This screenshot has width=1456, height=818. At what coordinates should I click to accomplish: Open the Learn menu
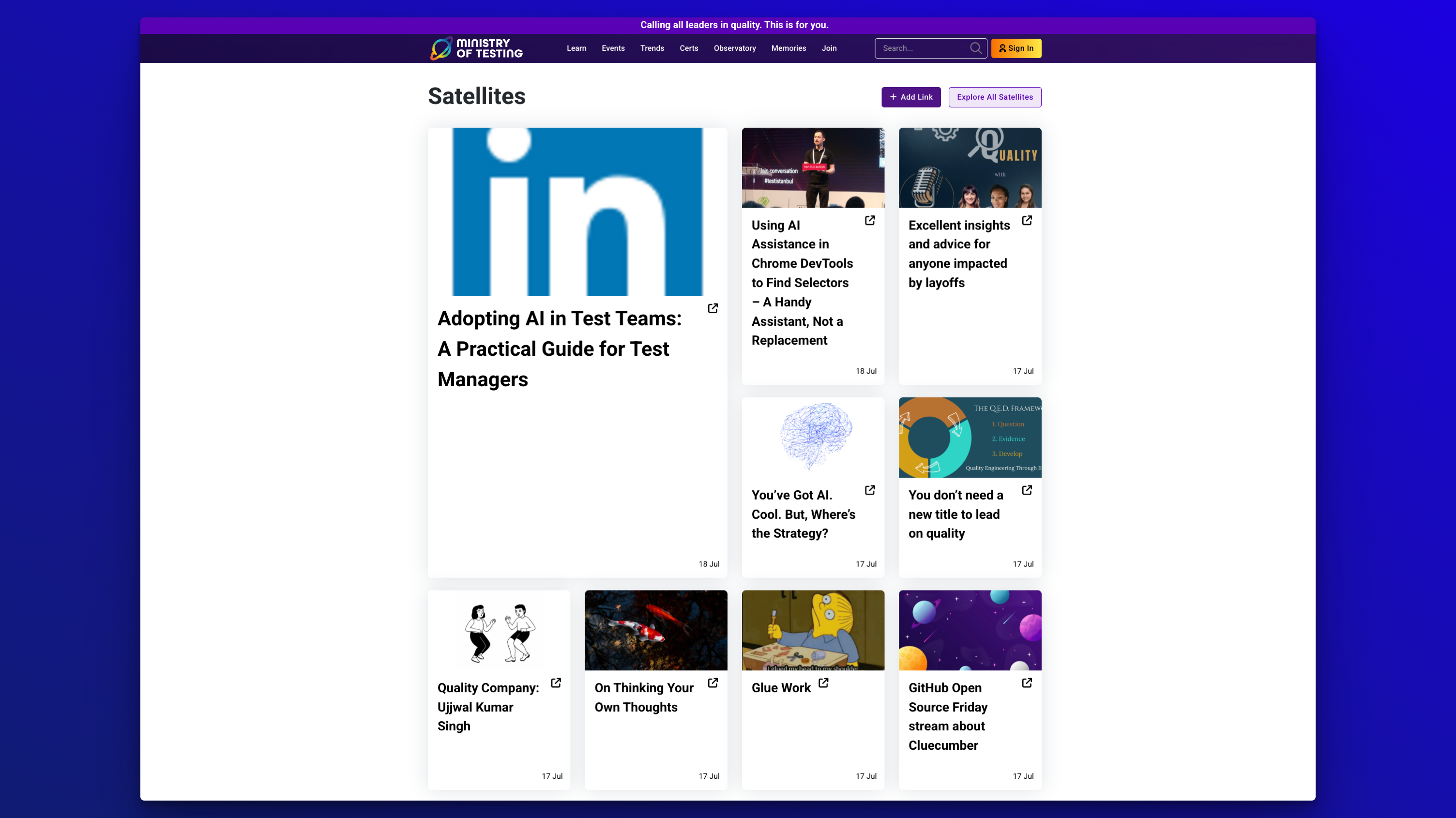576,48
